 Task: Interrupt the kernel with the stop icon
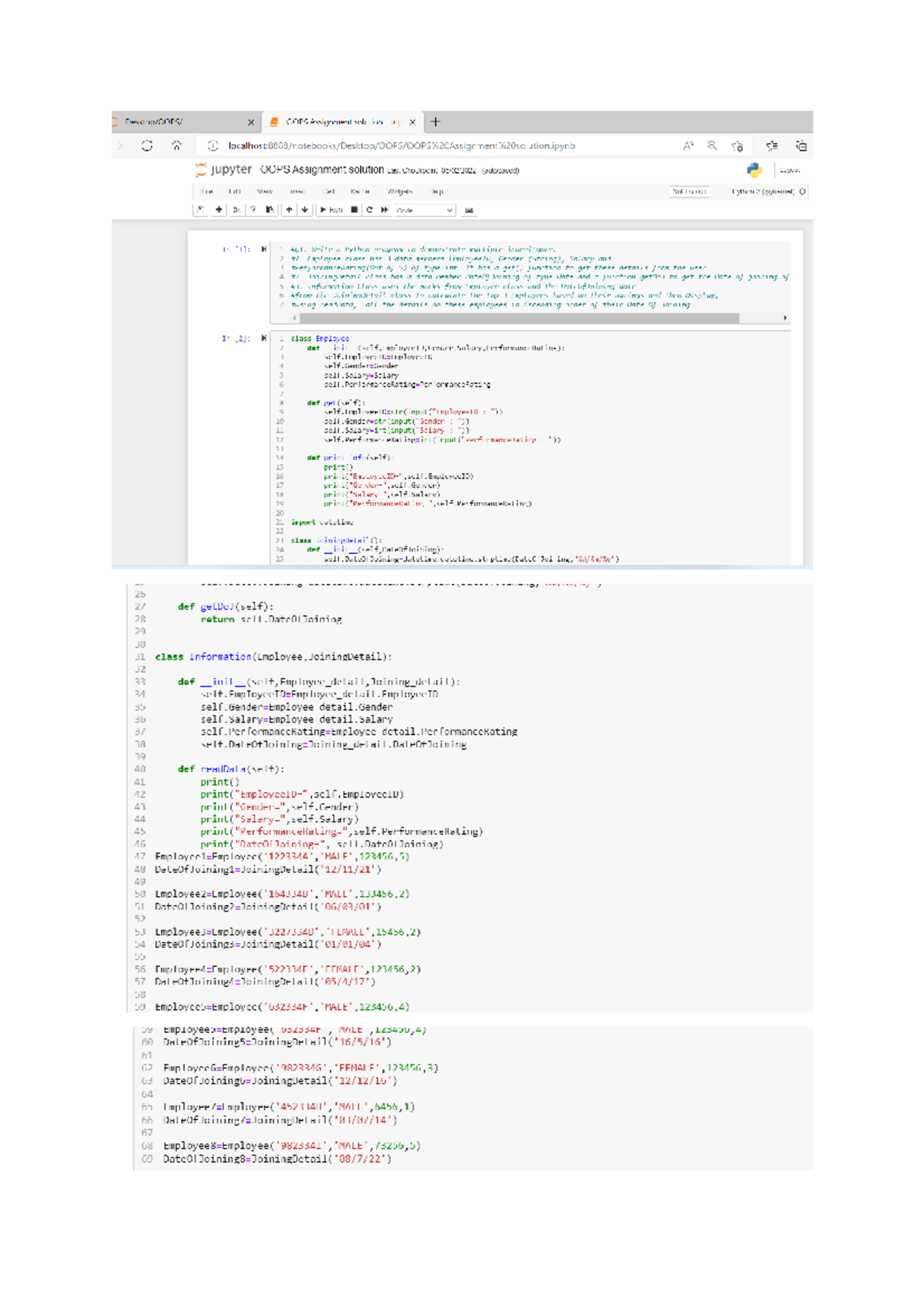pyautogui.click(x=354, y=210)
